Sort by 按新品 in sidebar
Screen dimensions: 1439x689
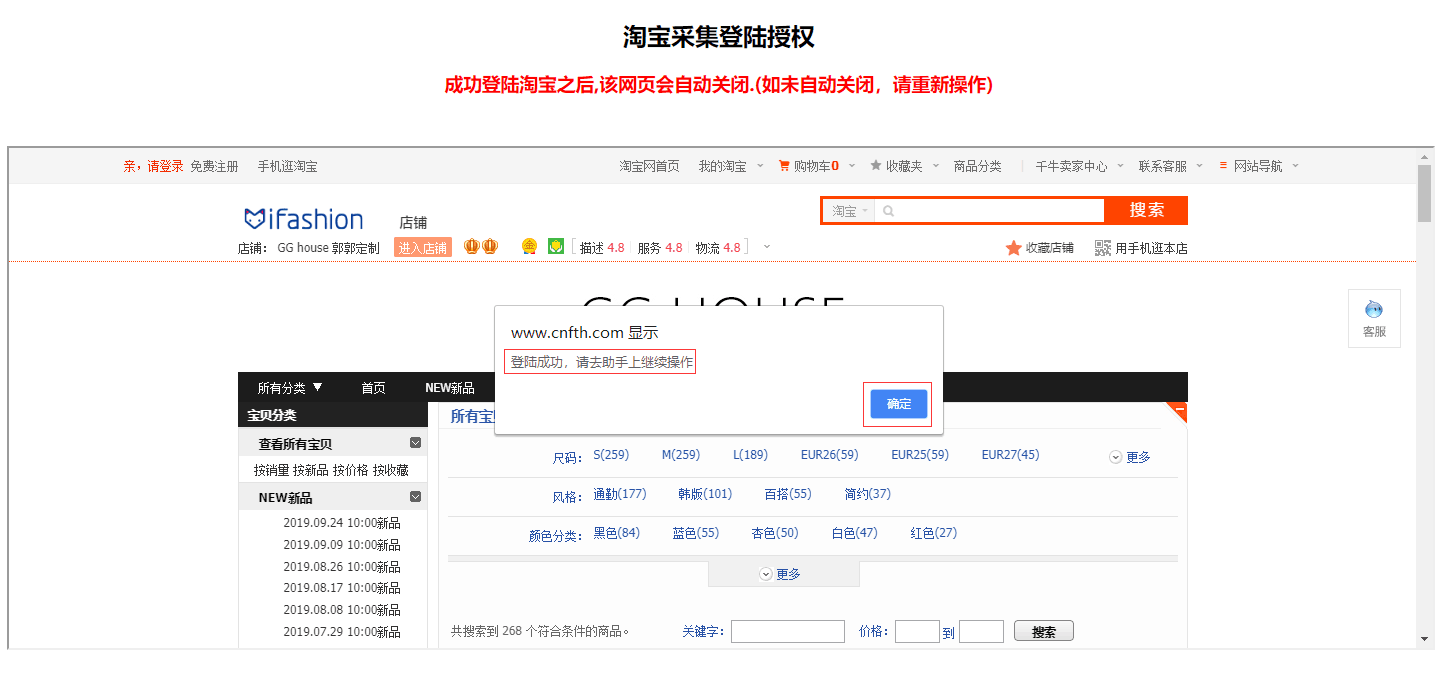tap(311, 470)
